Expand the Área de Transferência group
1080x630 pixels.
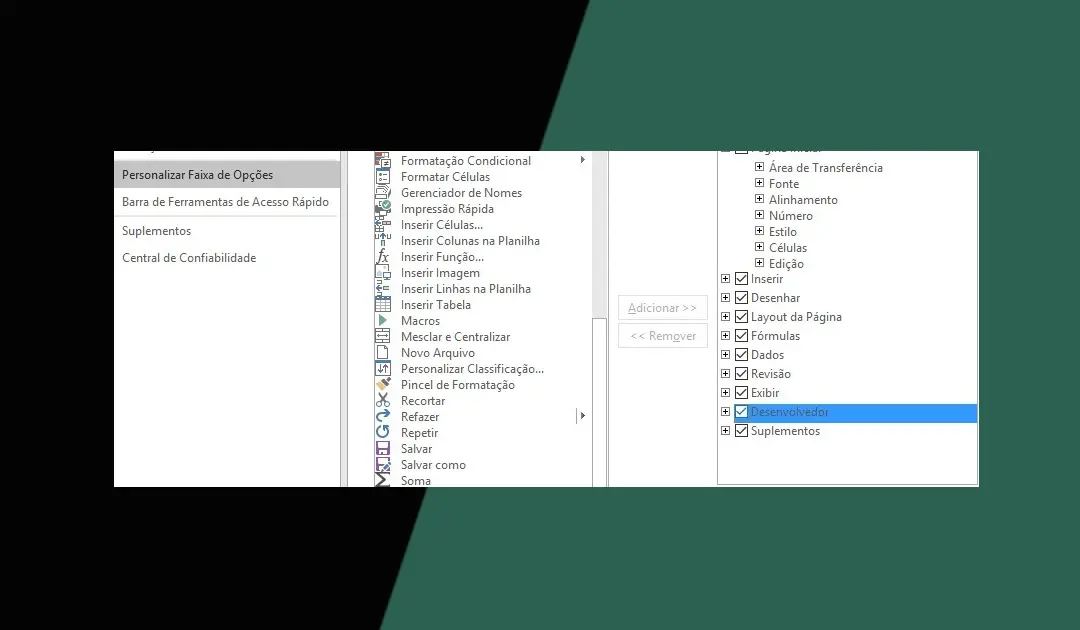760,168
